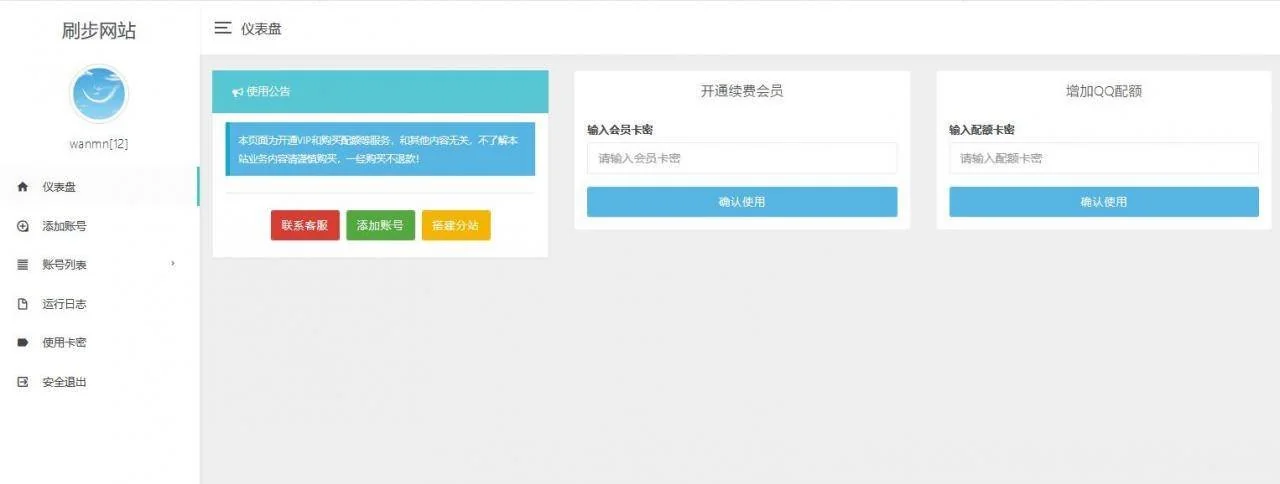This screenshot has width=1280, height=484.
Task: Click the exit icon for 安全退出
Action: point(23,382)
